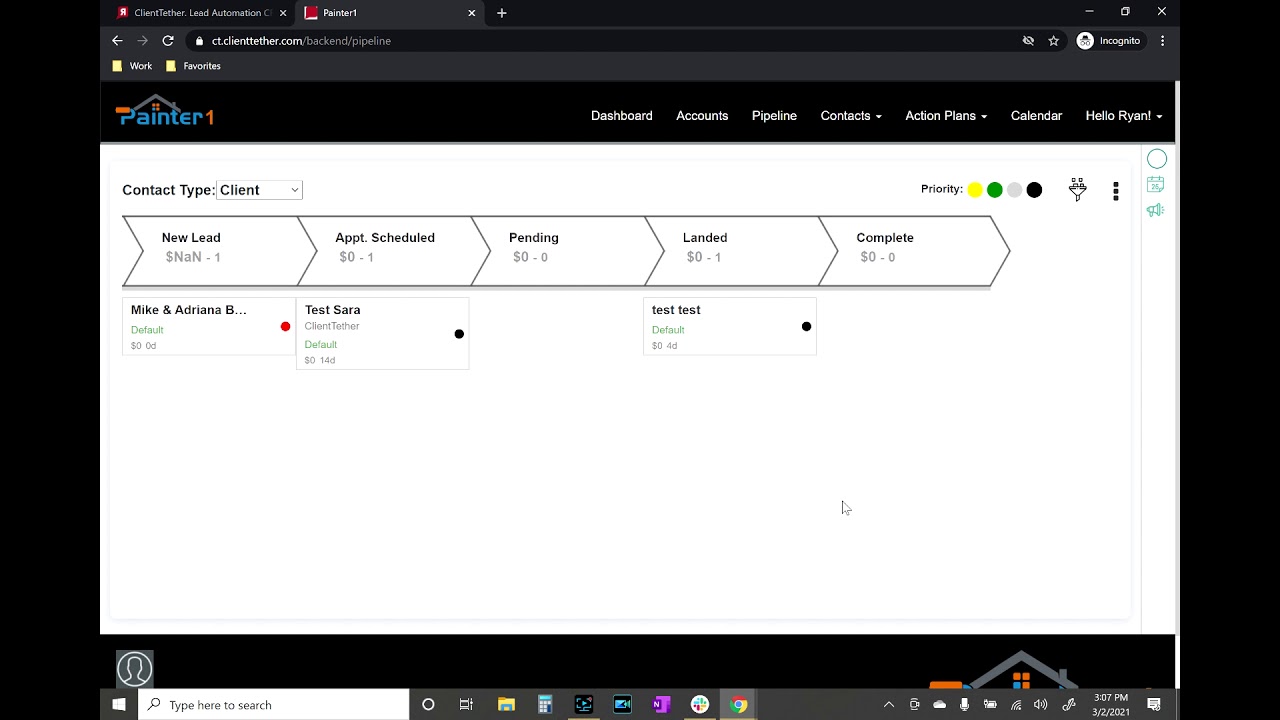
Task: Open the Work bookmarks folder
Action: point(132,66)
